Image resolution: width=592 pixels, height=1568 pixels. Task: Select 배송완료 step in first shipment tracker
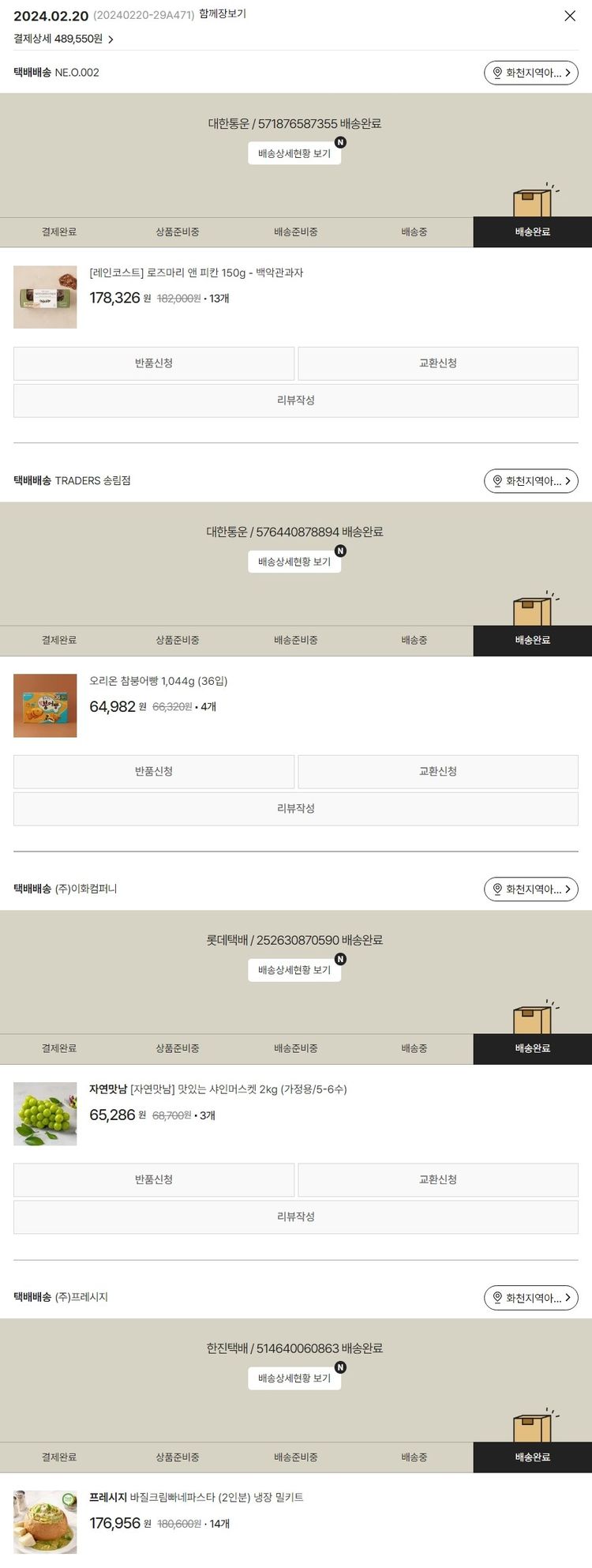tap(533, 232)
